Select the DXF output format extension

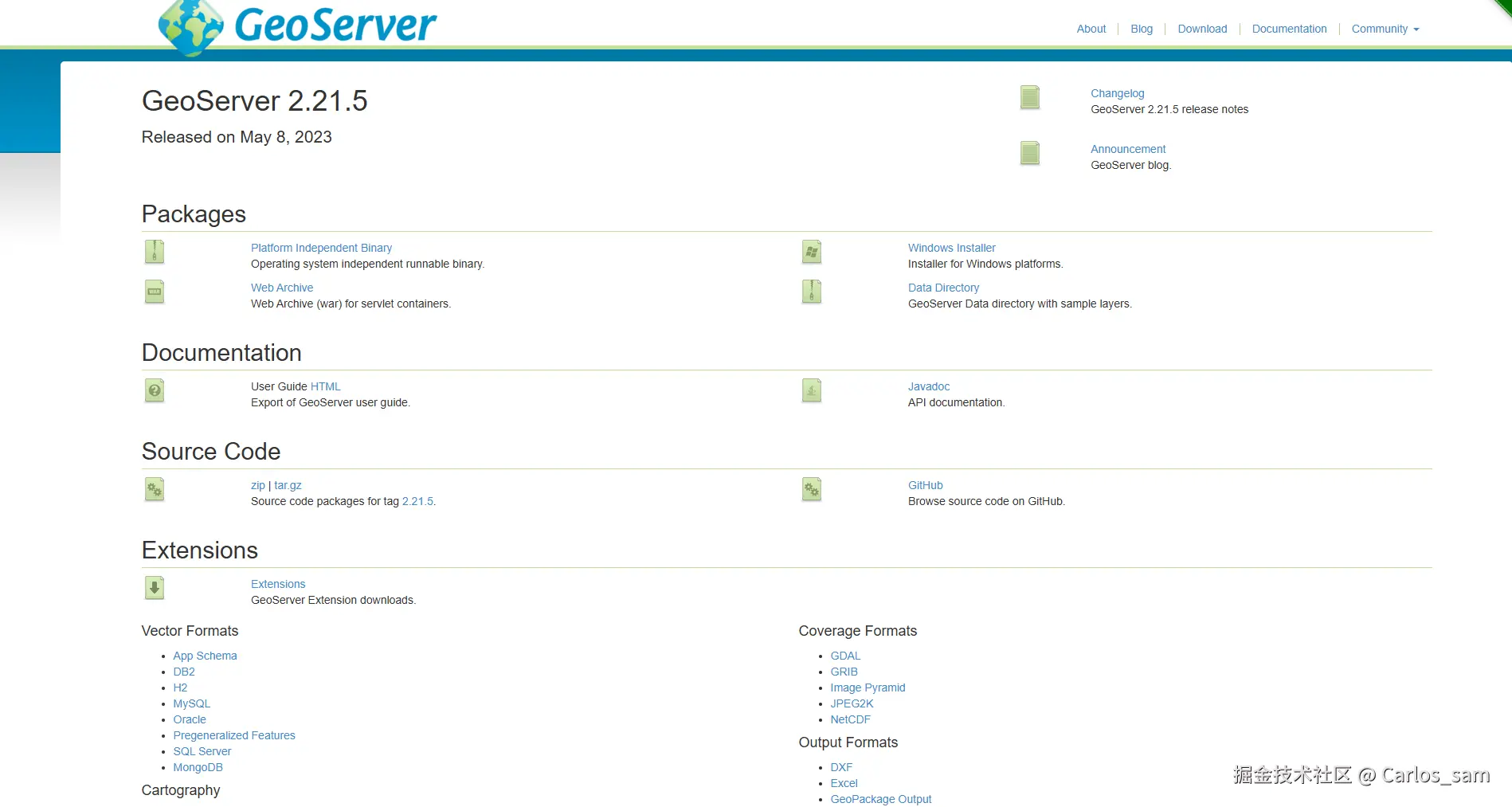(x=841, y=767)
